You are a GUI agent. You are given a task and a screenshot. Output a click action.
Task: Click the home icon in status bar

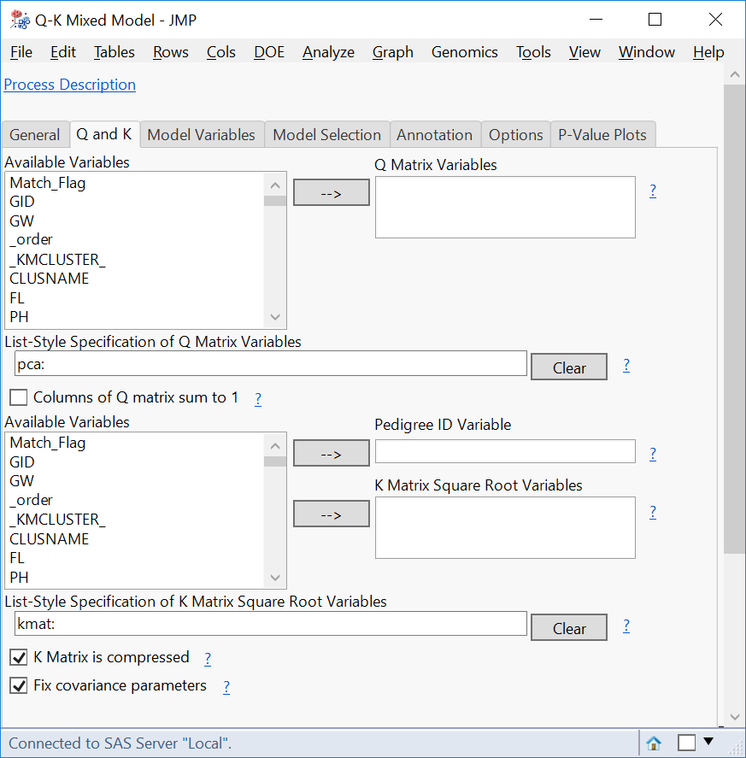(x=653, y=743)
